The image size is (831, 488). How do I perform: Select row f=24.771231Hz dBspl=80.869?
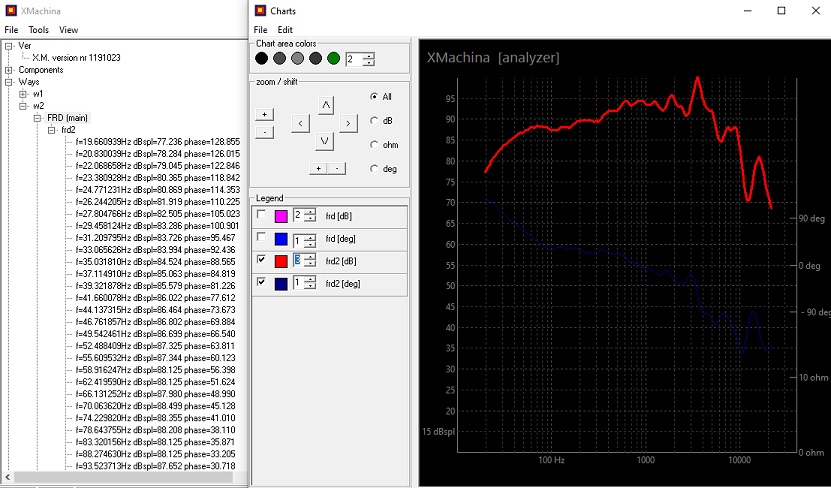pos(158,190)
